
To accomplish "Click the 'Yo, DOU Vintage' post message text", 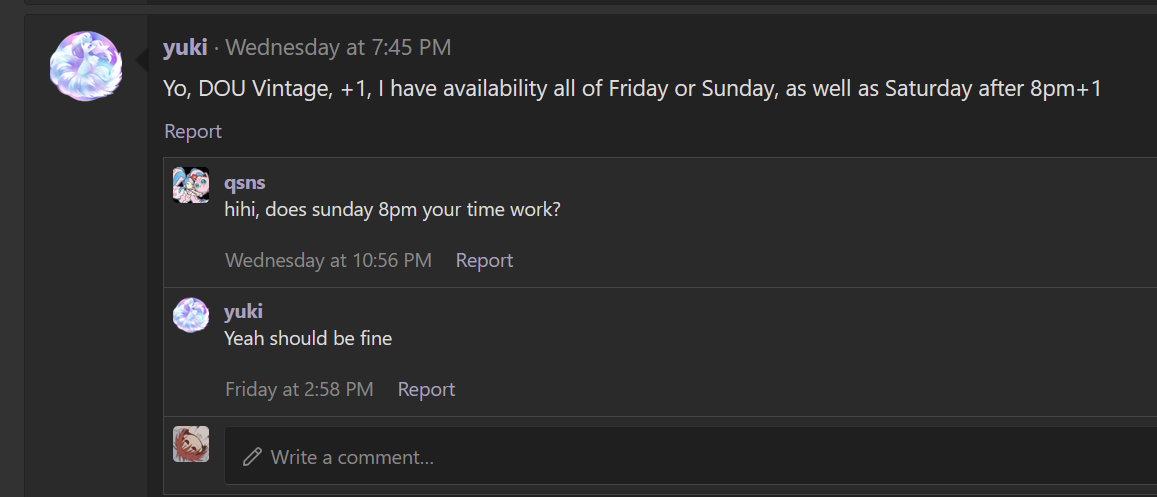I will pyautogui.click(x=632, y=89).
